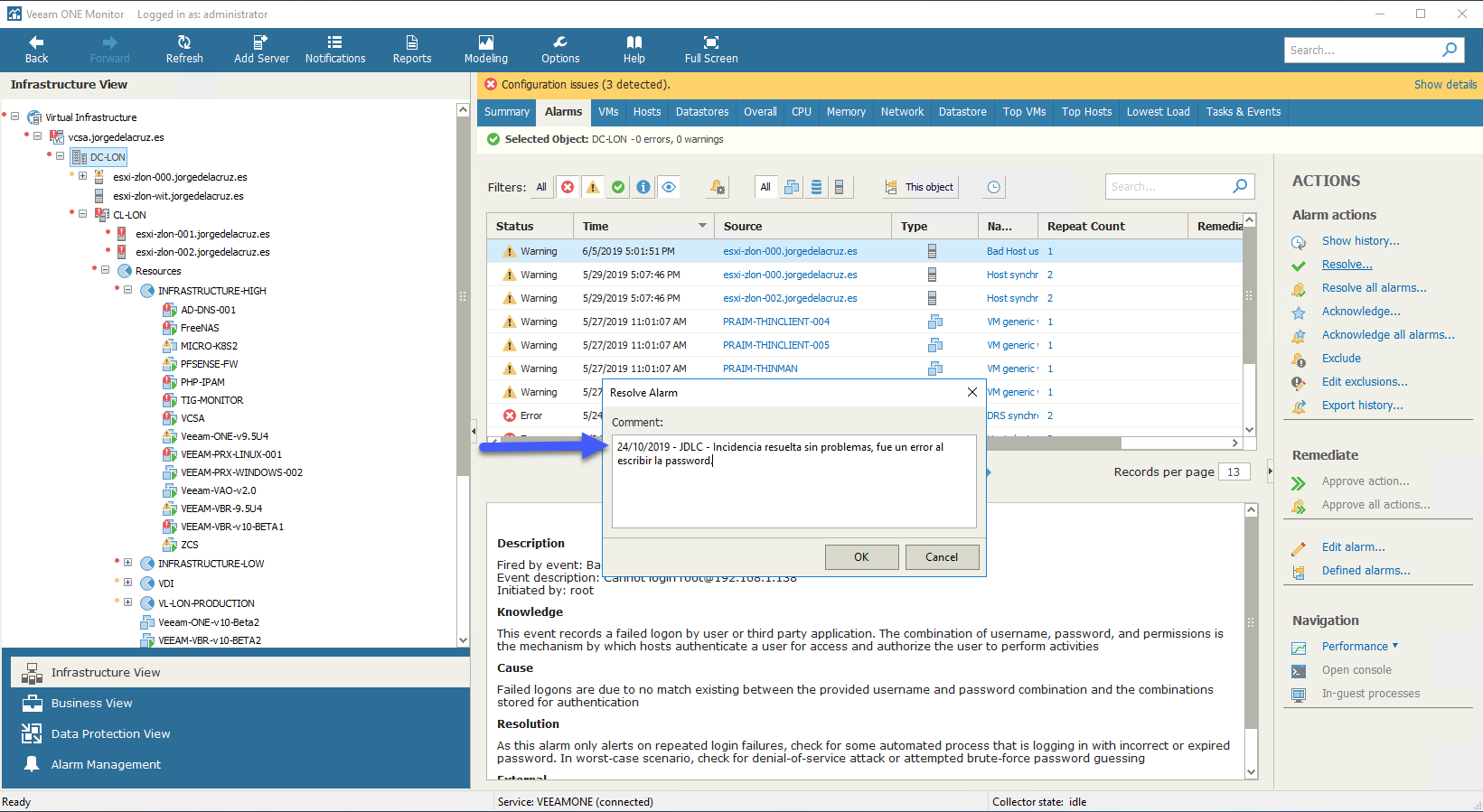The image size is (1483, 812).
Task: Refresh the monitor view
Action: tap(184, 50)
